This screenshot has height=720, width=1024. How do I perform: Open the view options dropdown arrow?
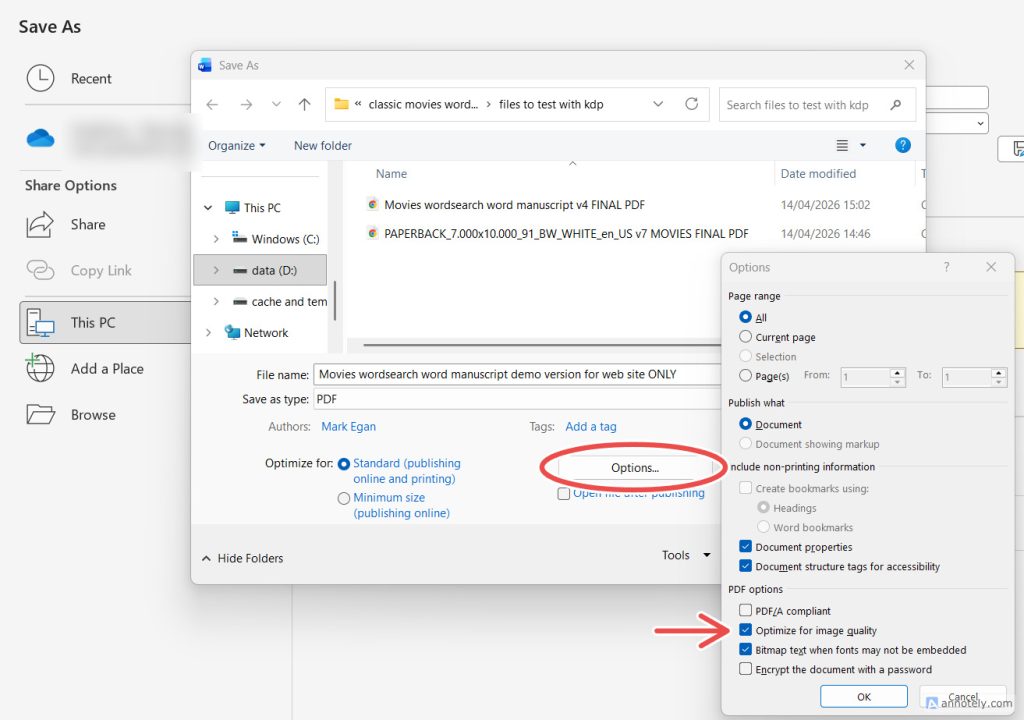(x=863, y=146)
